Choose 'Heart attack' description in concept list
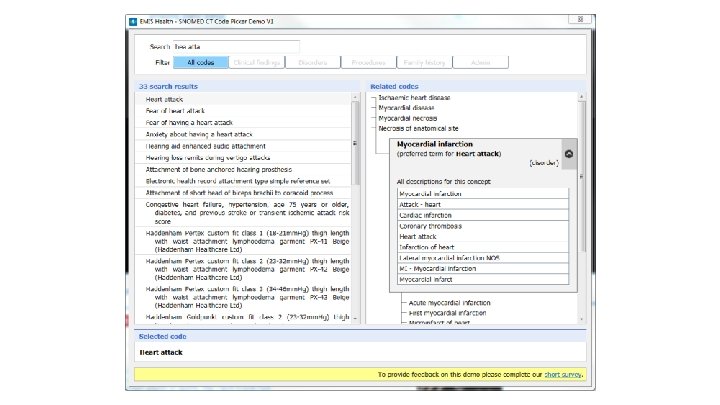The image size is (720, 405). [483, 236]
